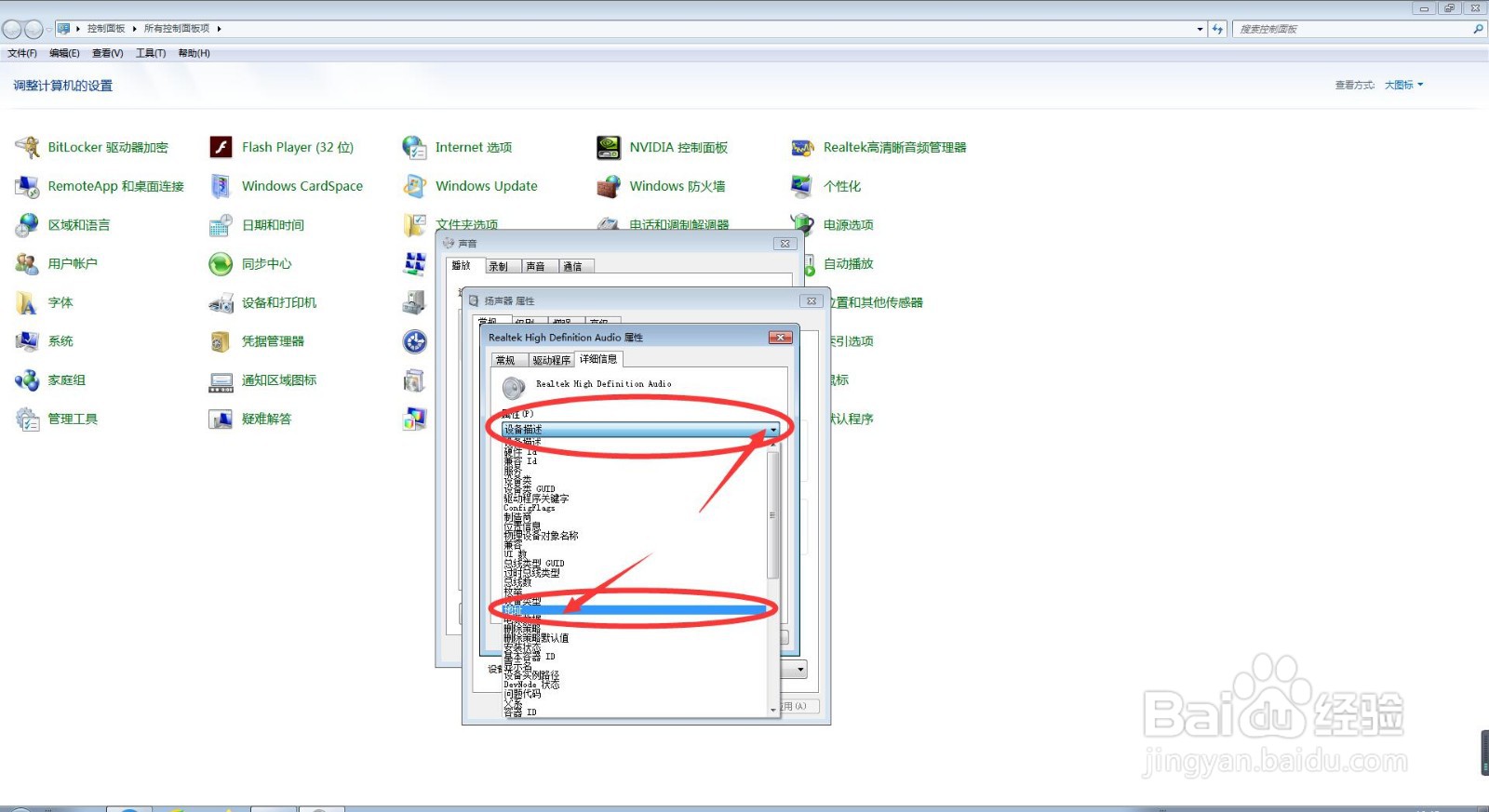
Task: Close the 扬声器 属性 dialog
Action: [811, 301]
